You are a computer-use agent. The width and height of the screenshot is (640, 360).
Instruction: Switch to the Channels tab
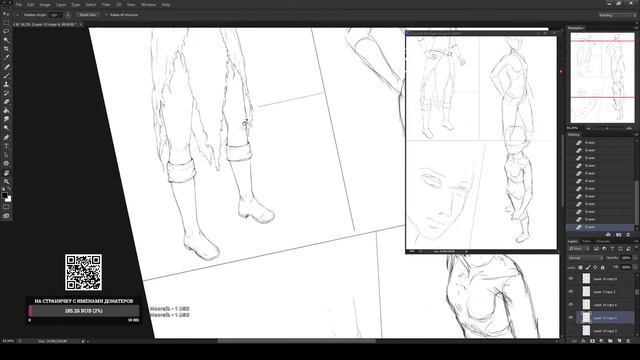(x=603, y=241)
